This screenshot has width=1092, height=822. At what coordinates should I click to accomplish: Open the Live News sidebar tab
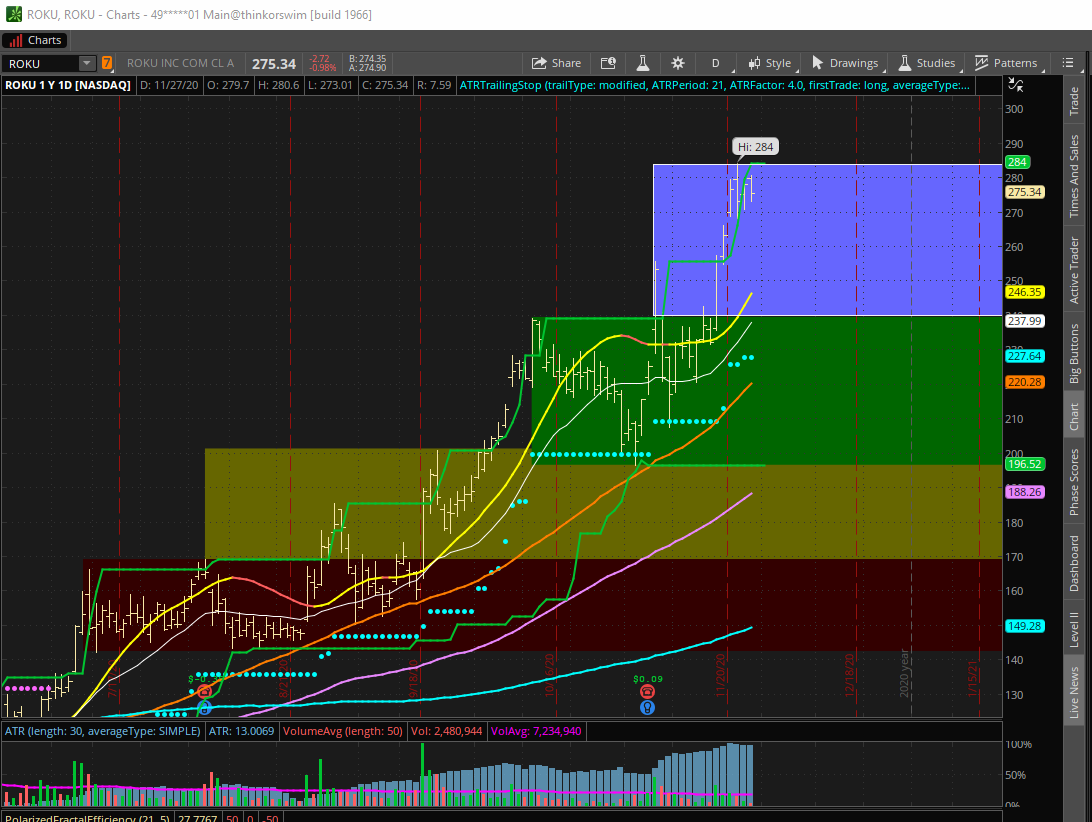[1075, 692]
